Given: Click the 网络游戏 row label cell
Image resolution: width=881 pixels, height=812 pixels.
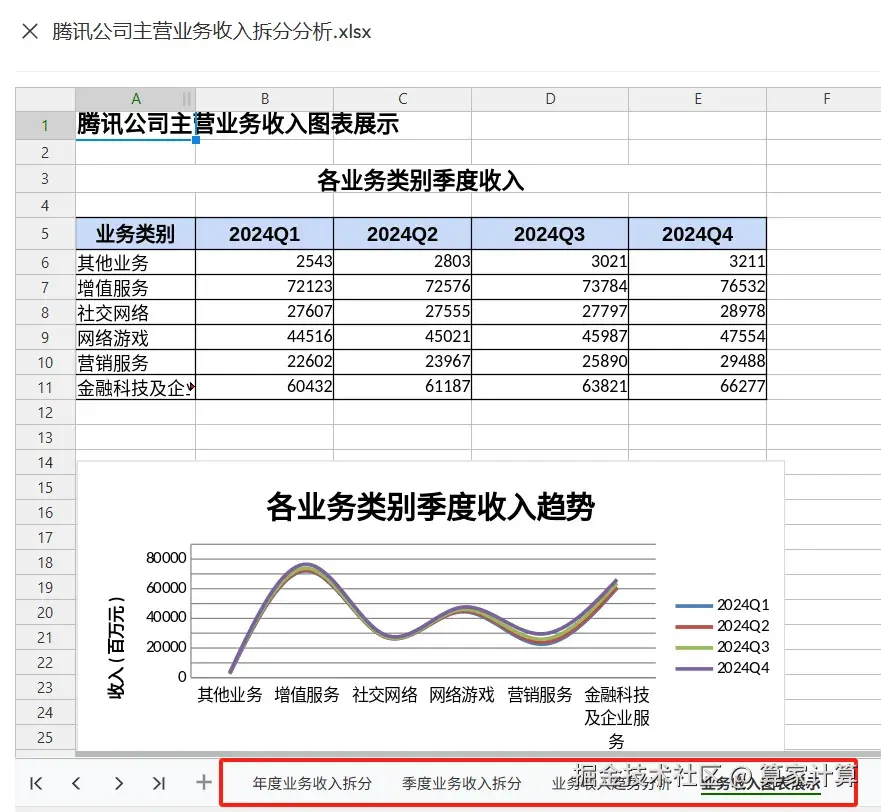Looking at the screenshot, I should click(135, 337).
